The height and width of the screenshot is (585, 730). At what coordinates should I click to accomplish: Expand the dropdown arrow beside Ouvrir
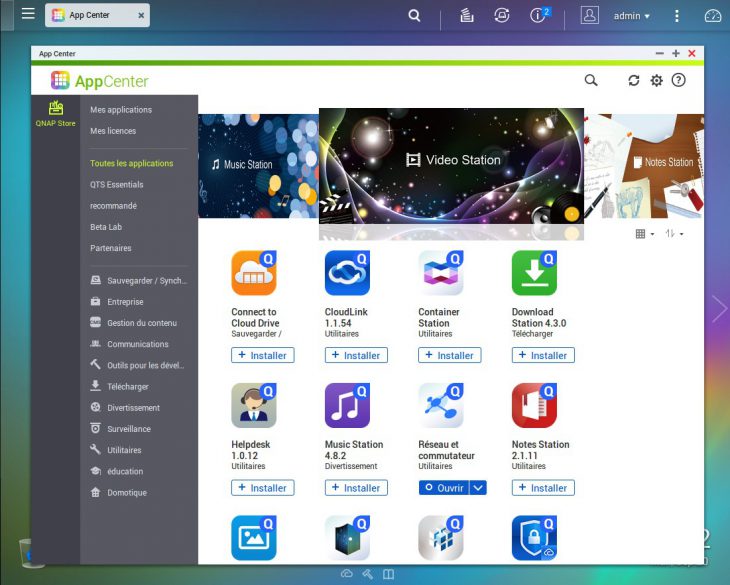point(478,488)
